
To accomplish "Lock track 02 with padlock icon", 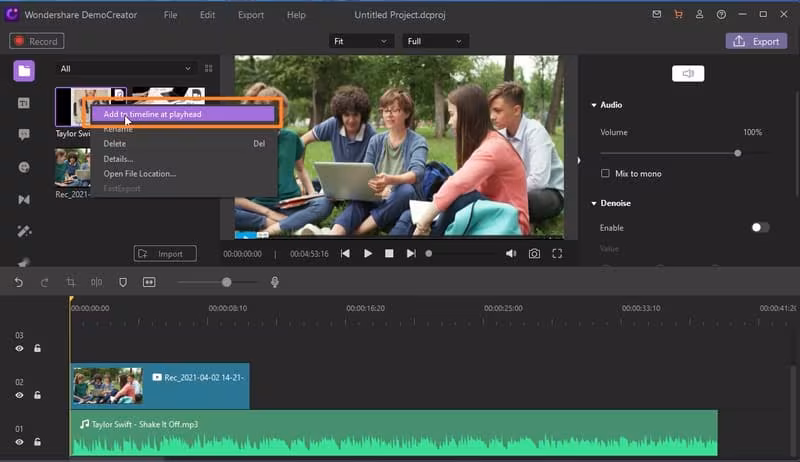I will 37,395.
